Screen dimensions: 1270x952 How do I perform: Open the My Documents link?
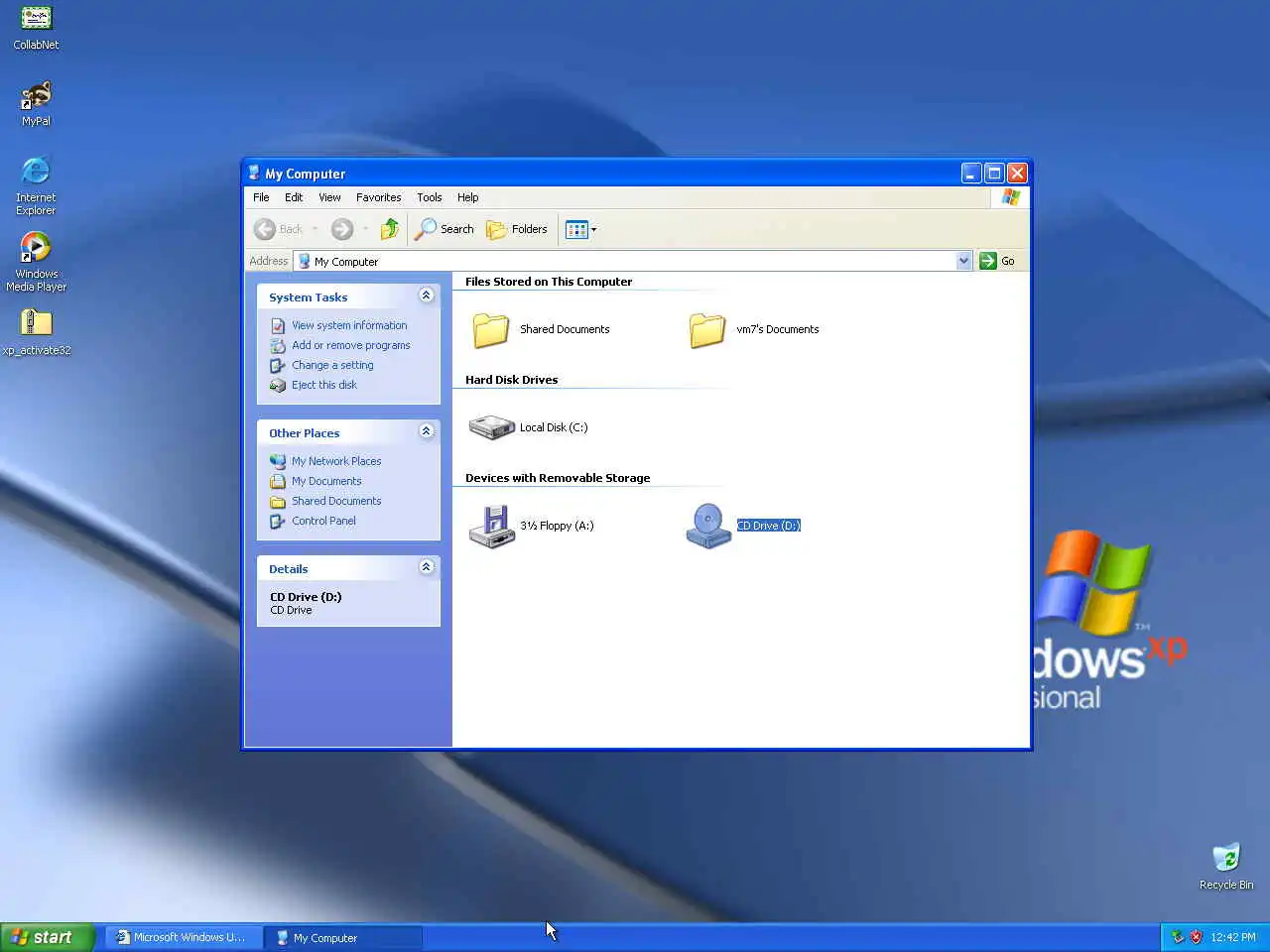pyautogui.click(x=326, y=481)
